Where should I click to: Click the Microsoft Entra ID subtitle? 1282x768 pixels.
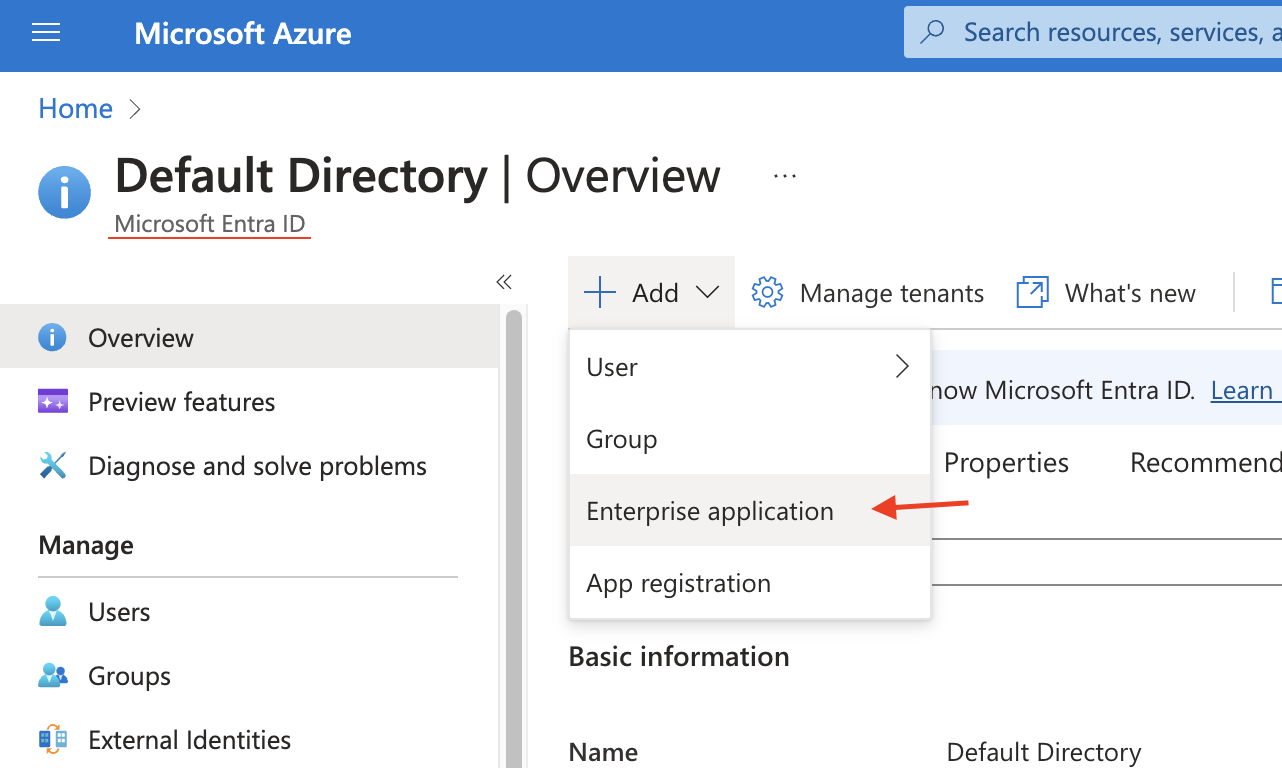(210, 223)
